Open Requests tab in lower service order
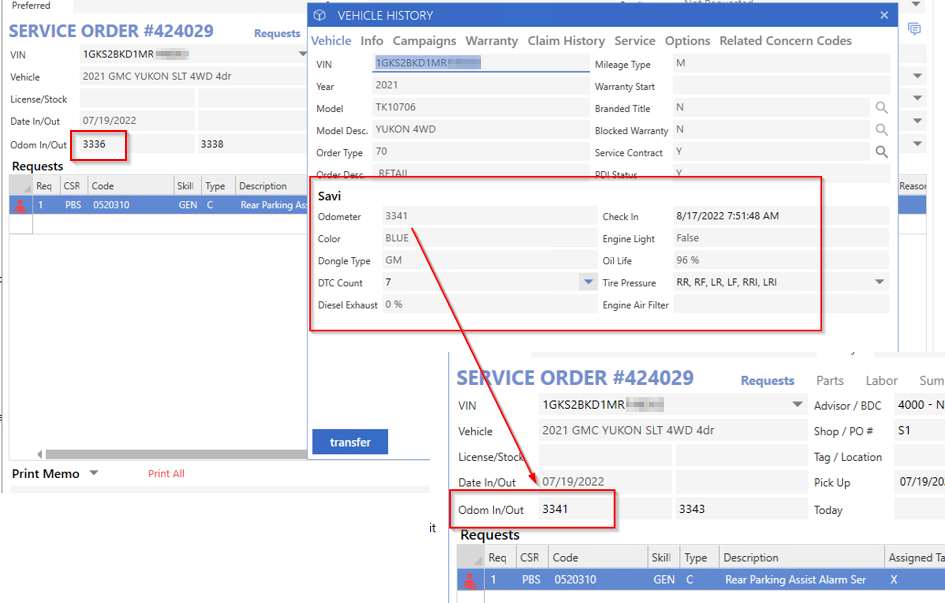Screen dimensions: 945x603 coord(767,380)
